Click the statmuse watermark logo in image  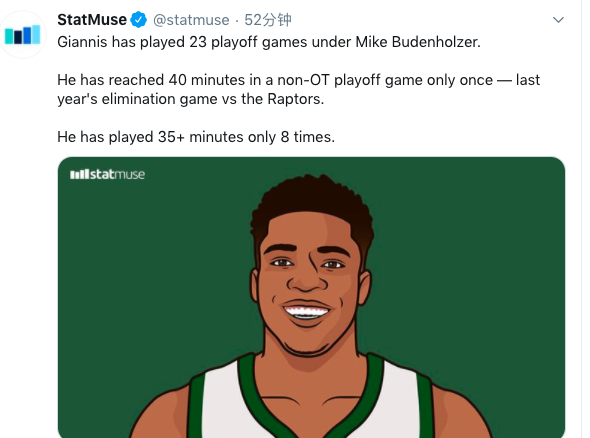pyautogui.click(x=107, y=174)
